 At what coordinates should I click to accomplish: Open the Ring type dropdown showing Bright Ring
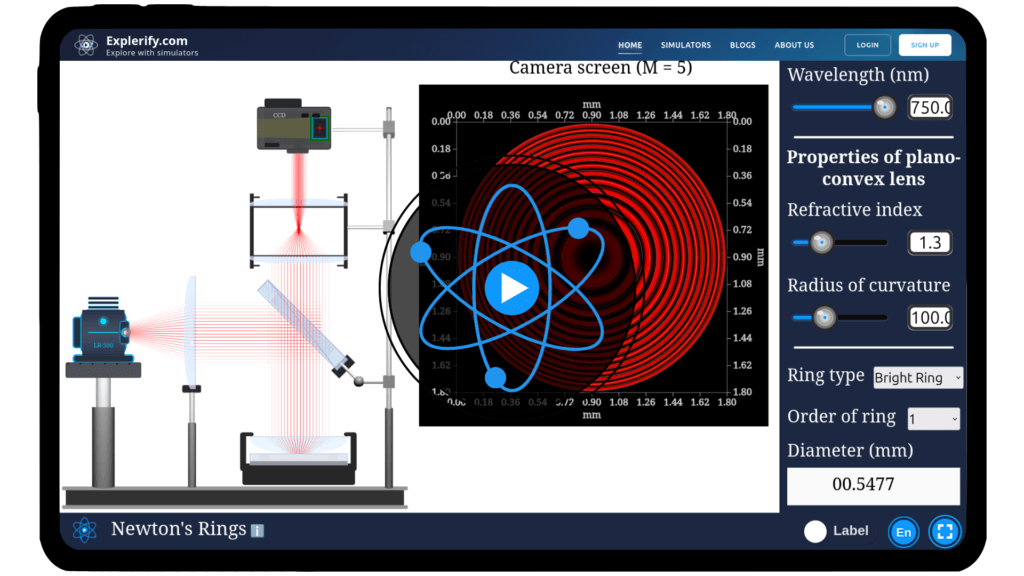(917, 378)
